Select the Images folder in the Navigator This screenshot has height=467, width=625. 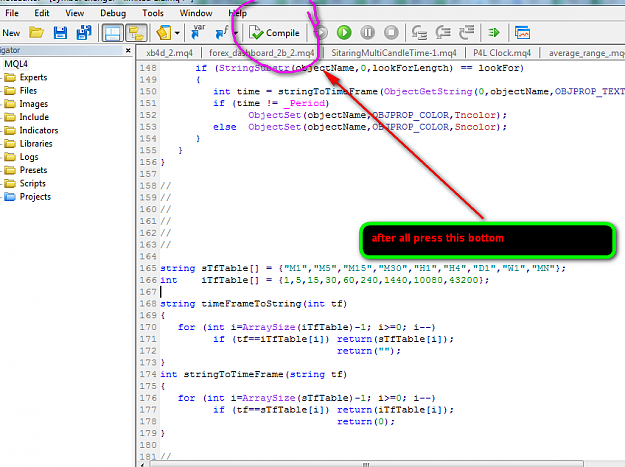(33, 104)
